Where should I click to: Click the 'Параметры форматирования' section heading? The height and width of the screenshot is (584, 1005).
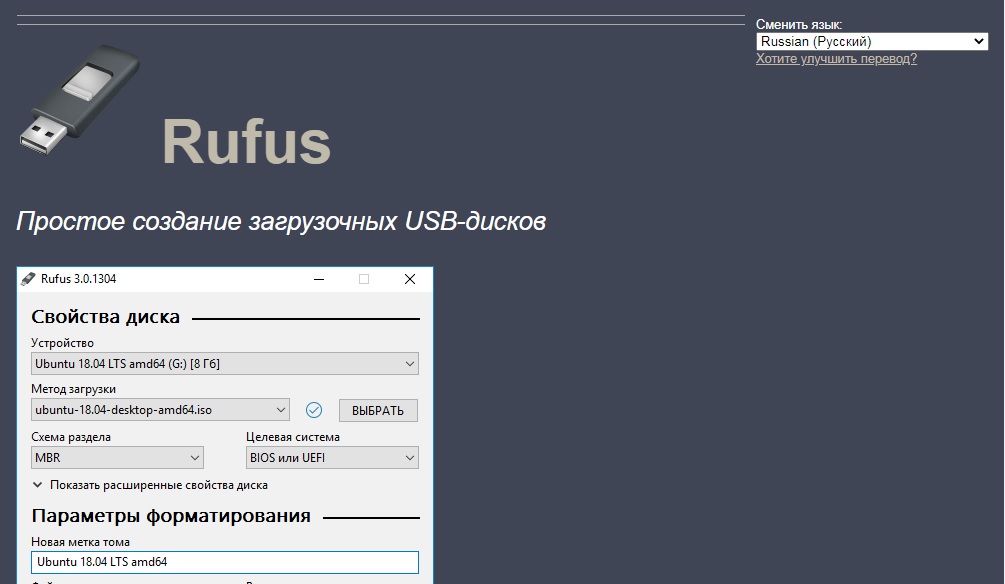170,516
